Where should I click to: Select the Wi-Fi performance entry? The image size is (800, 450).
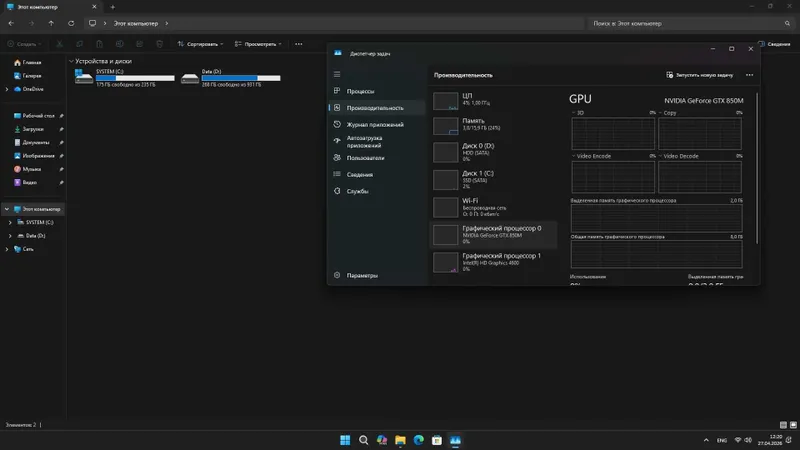[494, 207]
